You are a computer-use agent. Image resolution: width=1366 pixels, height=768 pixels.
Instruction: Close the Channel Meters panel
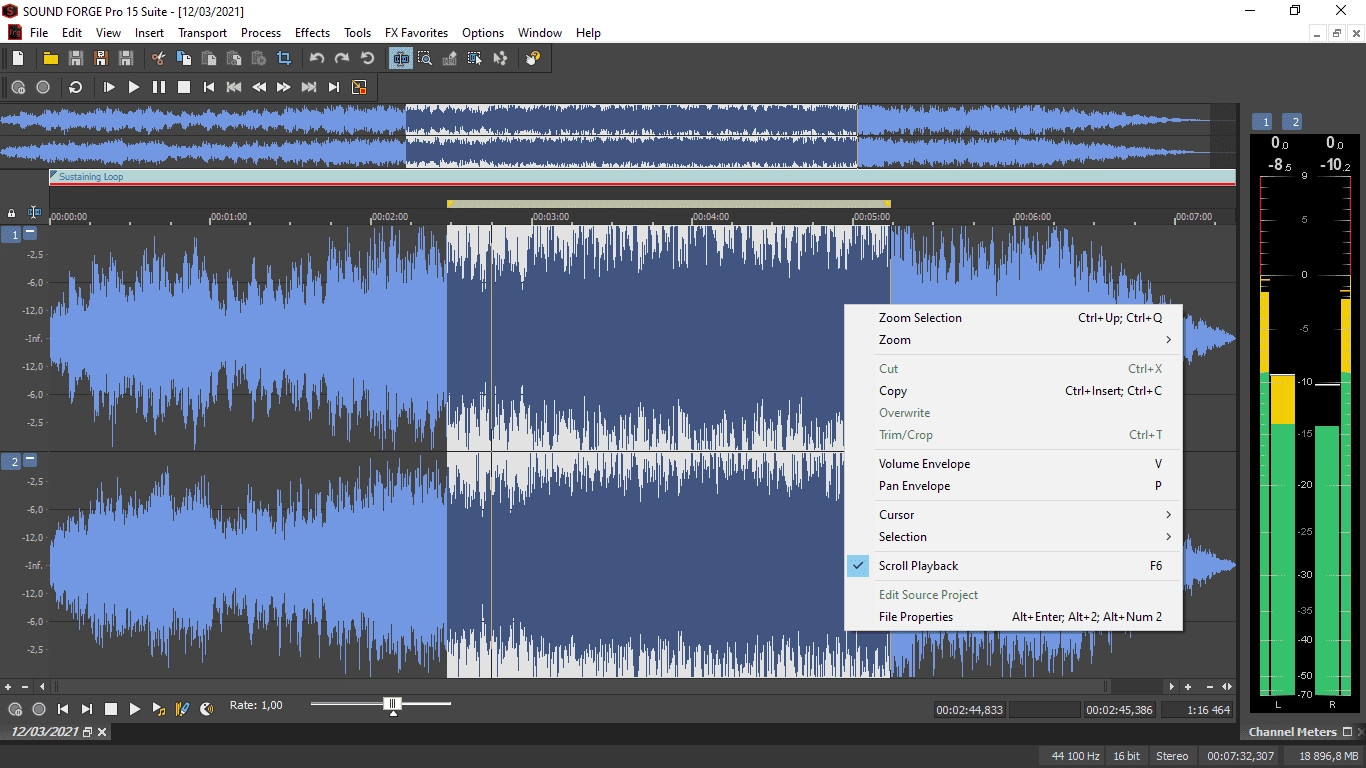tap(1360, 732)
